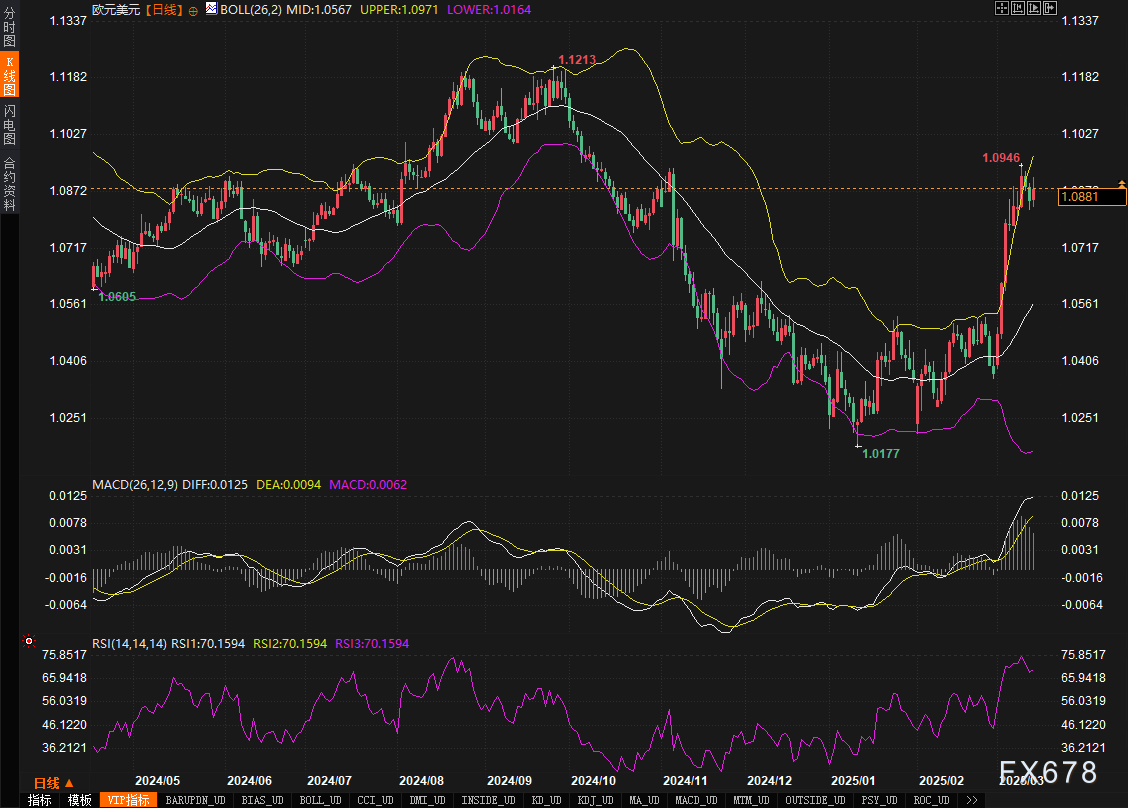Click the scroll chart backward icon

pos(1018,8)
